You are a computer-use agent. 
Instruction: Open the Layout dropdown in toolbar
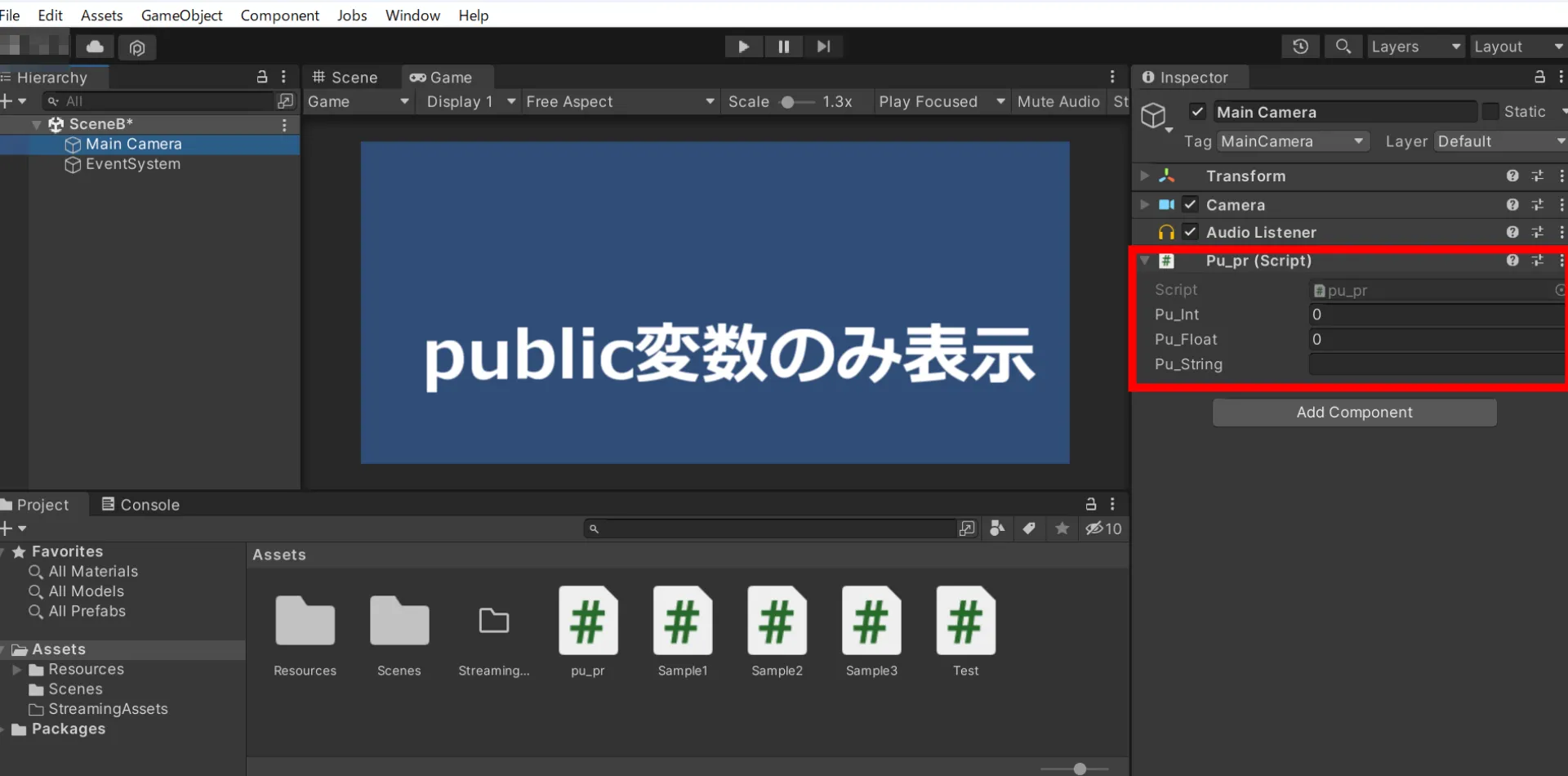point(1519,47)
